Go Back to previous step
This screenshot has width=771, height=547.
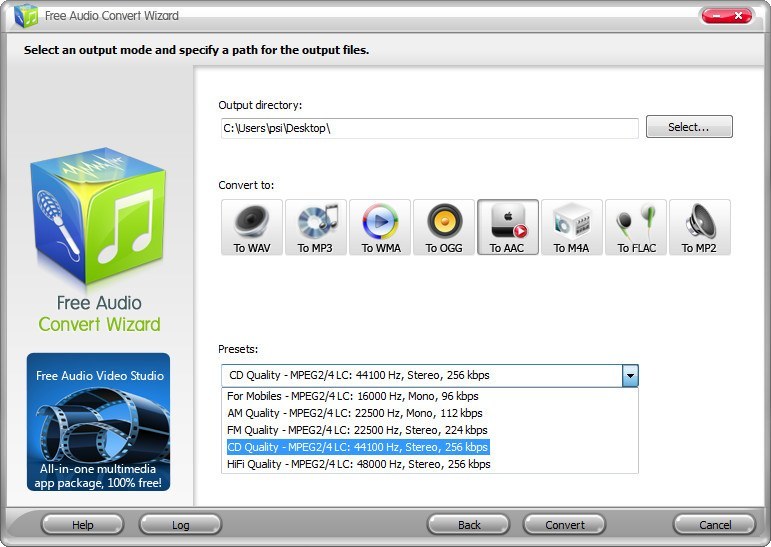[469, 525]
